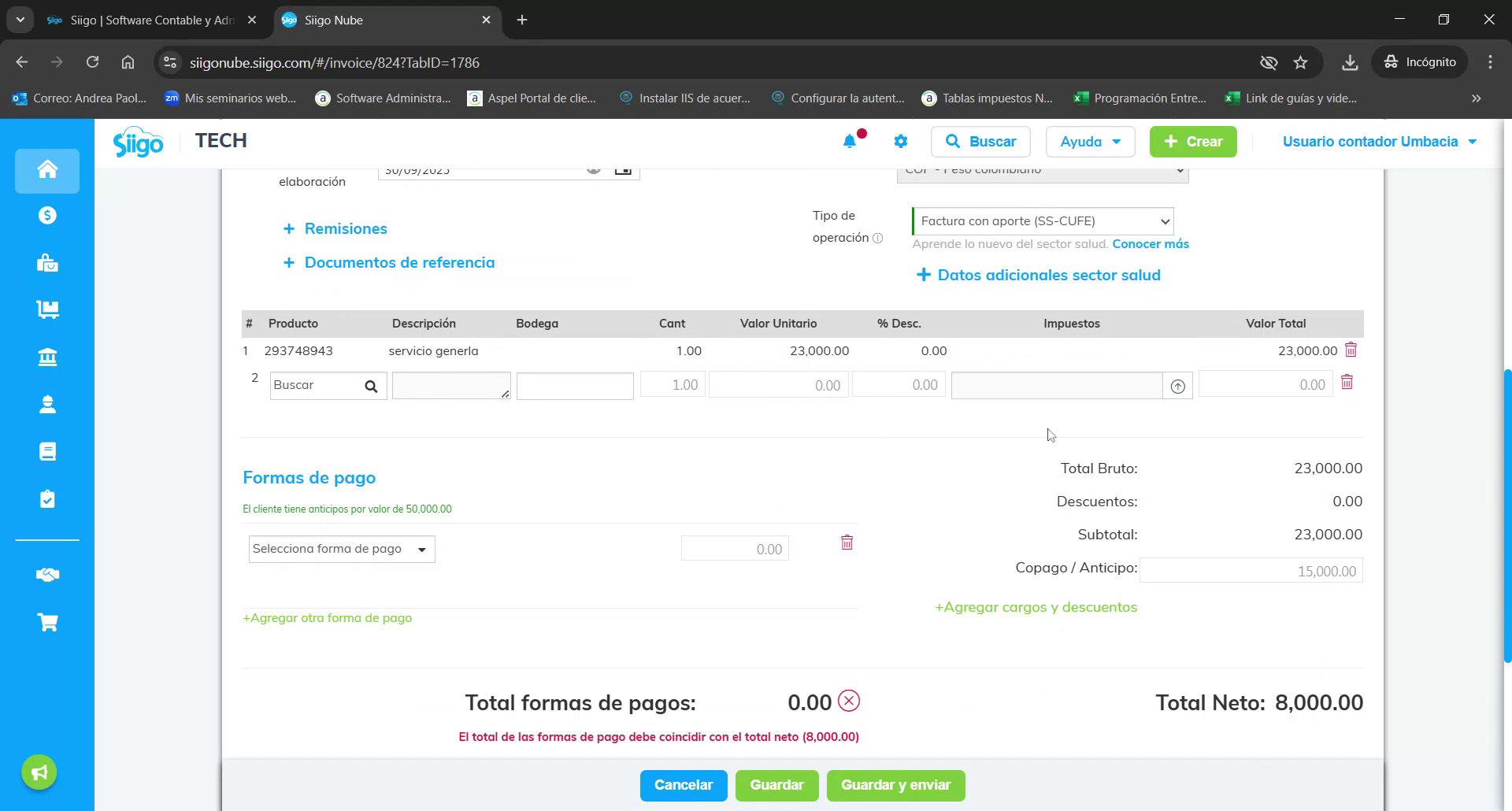
Task: Delete the servicio generla product line
Action: pos(1351,350)
